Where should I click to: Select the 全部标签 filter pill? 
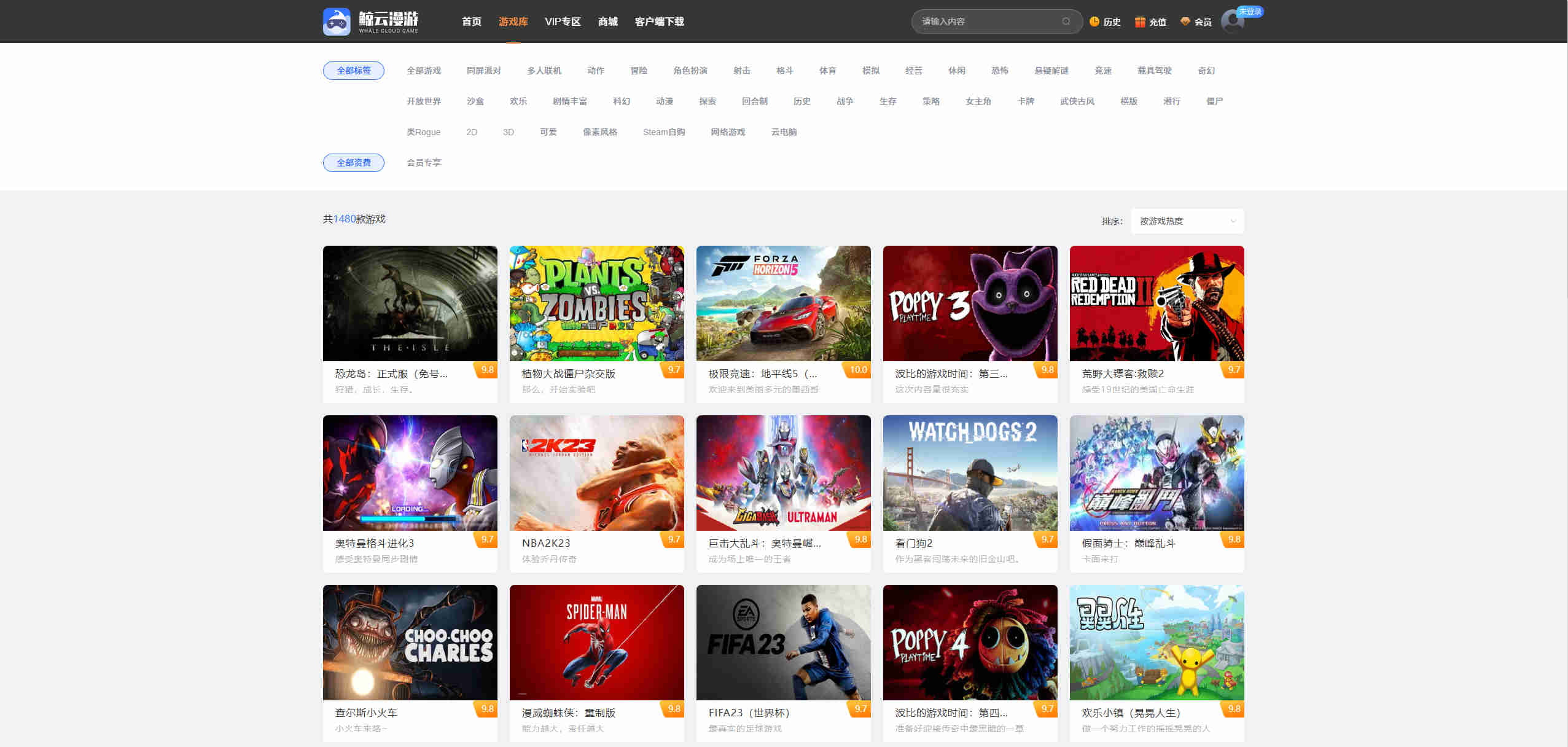354,71
